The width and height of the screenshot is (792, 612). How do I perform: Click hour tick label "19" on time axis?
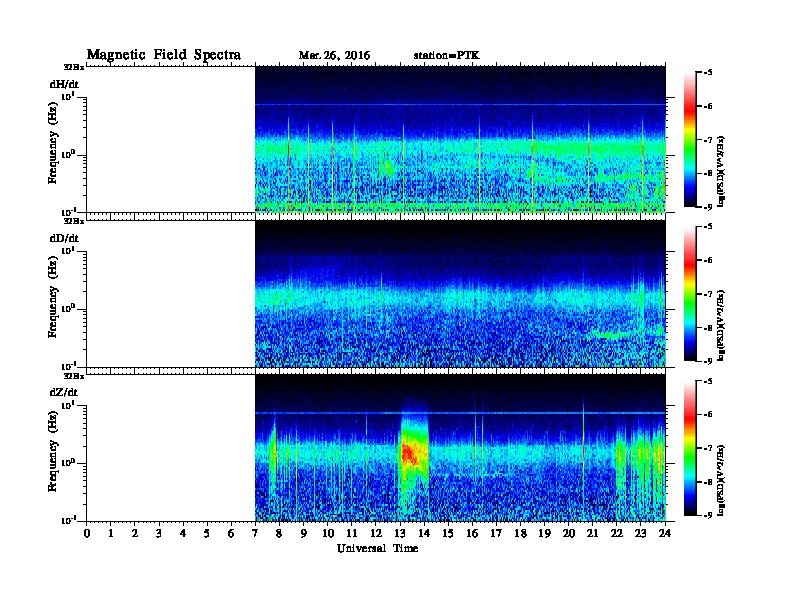pyautogui.click(x=544, y=534)
